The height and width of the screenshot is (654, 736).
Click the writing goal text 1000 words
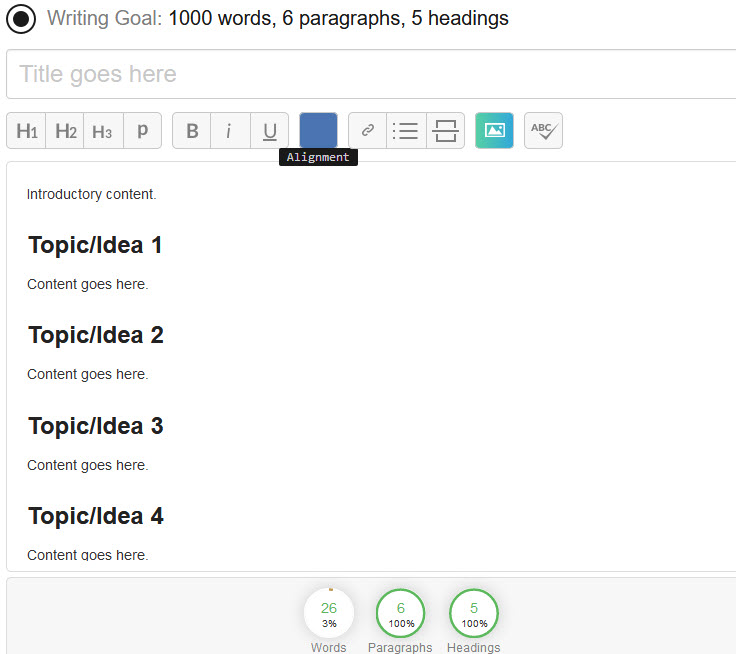point(222,19)
